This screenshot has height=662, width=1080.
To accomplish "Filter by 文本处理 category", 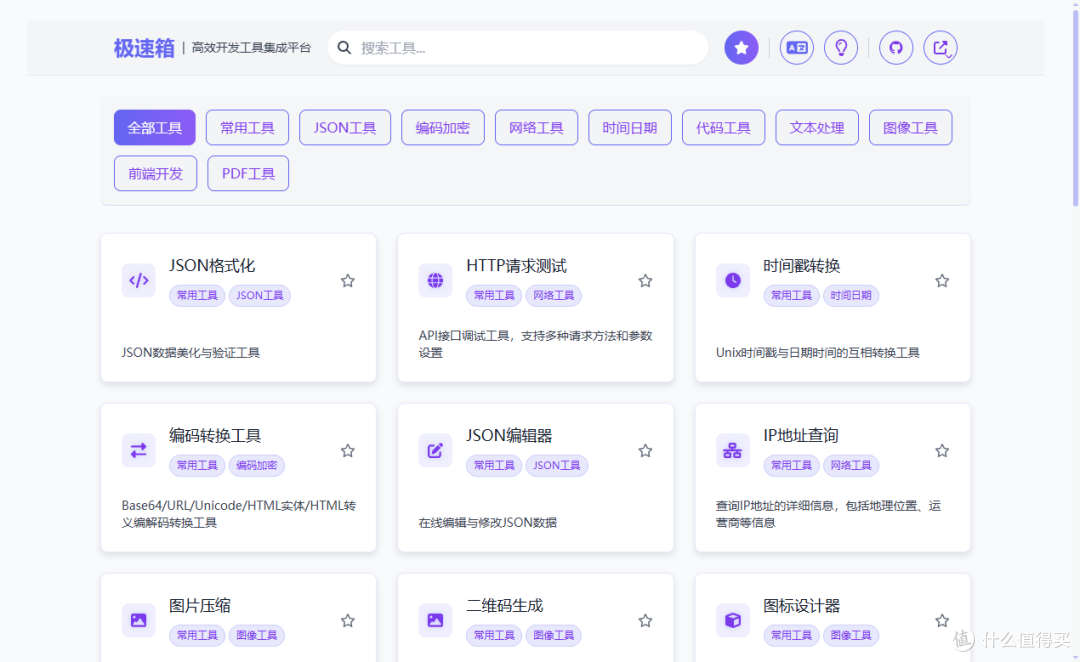I will 817,127.
